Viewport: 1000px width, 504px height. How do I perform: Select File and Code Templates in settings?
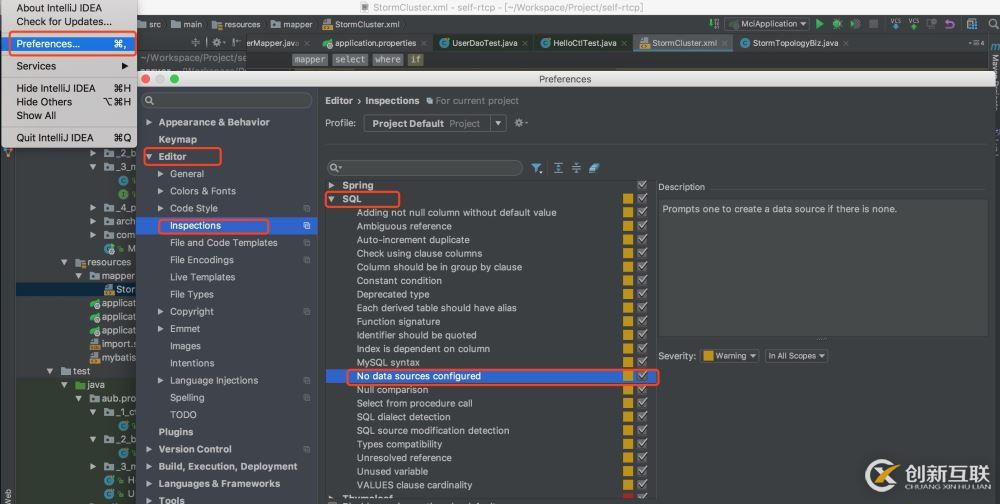(x=223, y=243)
